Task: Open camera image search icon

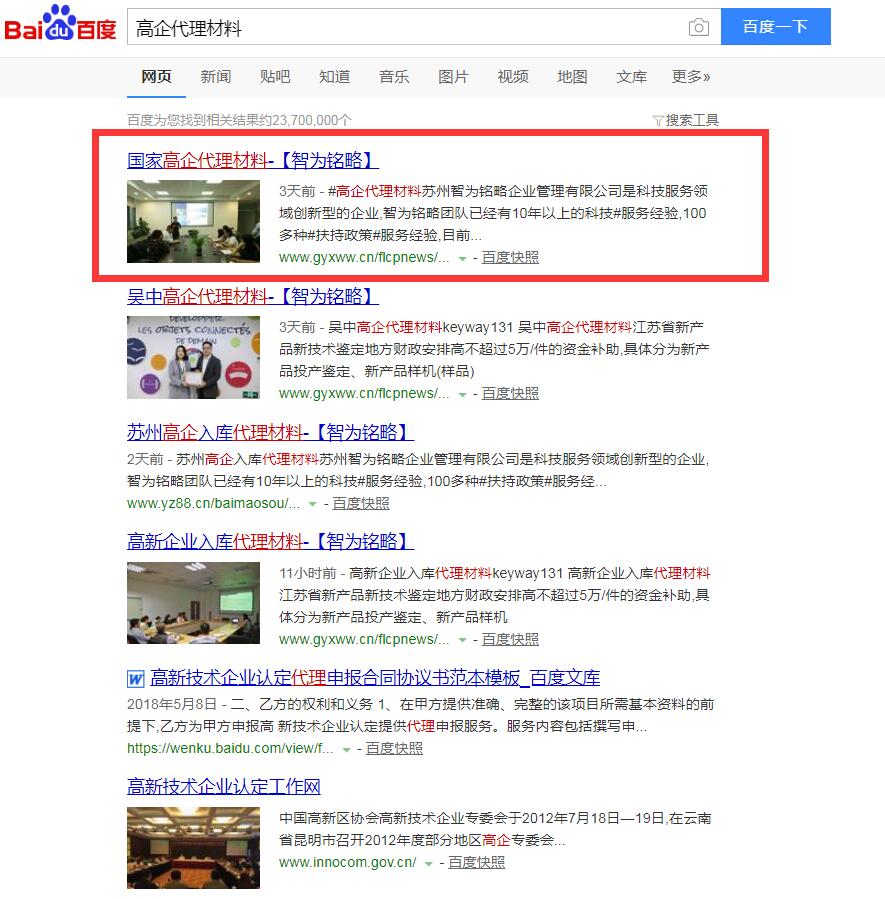Action: 698,27
